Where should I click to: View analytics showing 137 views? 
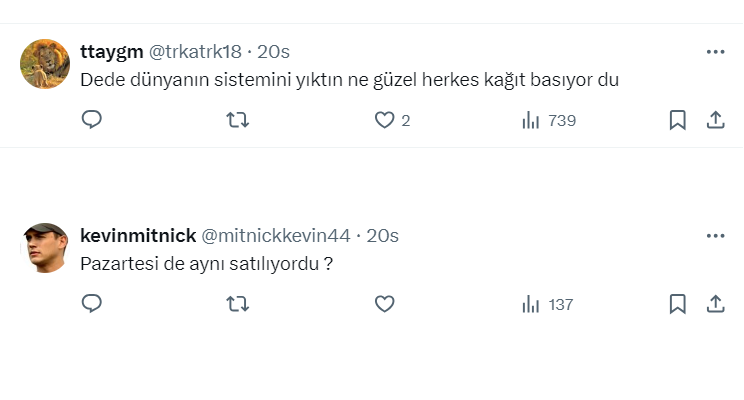547,304
